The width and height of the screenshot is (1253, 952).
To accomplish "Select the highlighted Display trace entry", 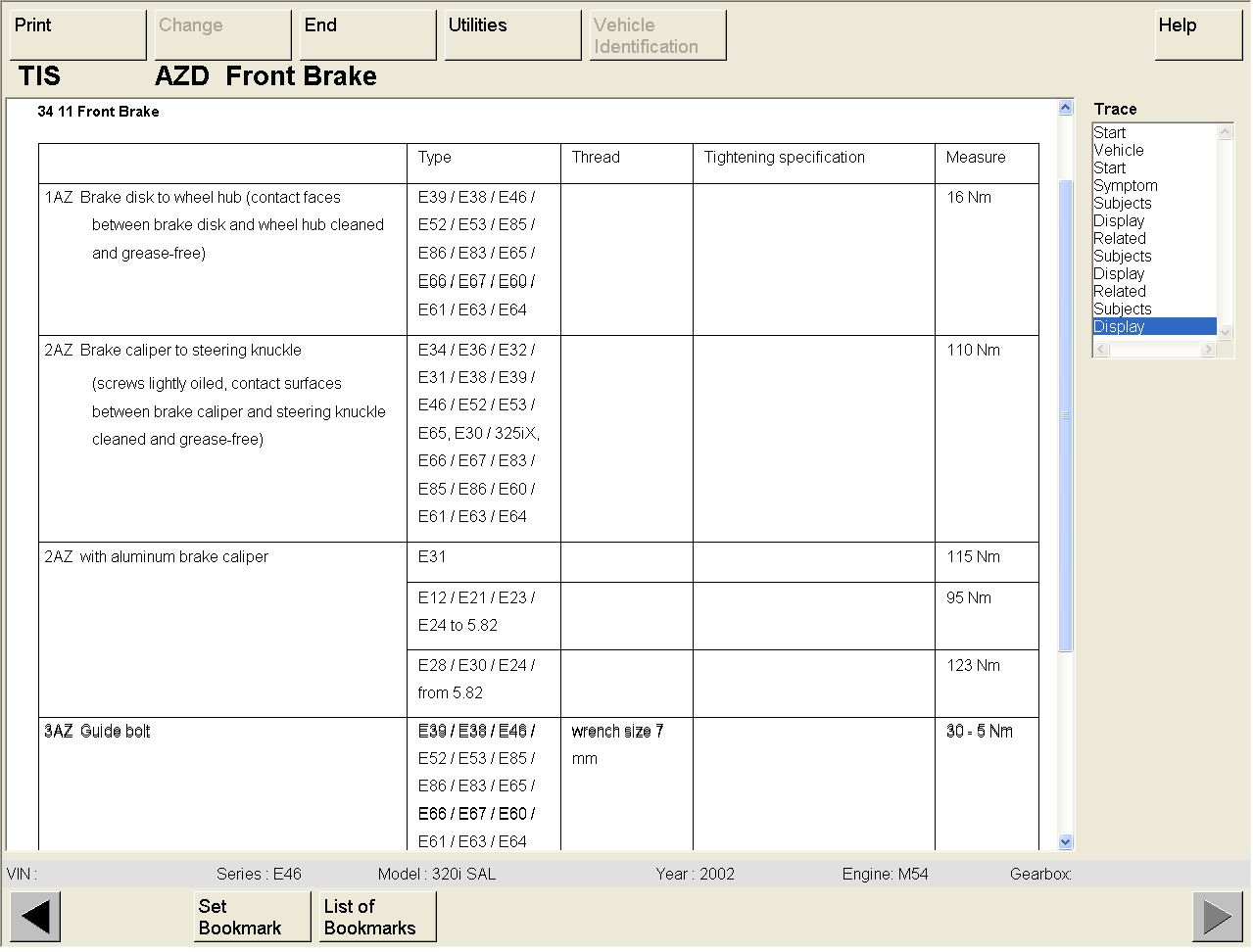I will (1155, 327).
